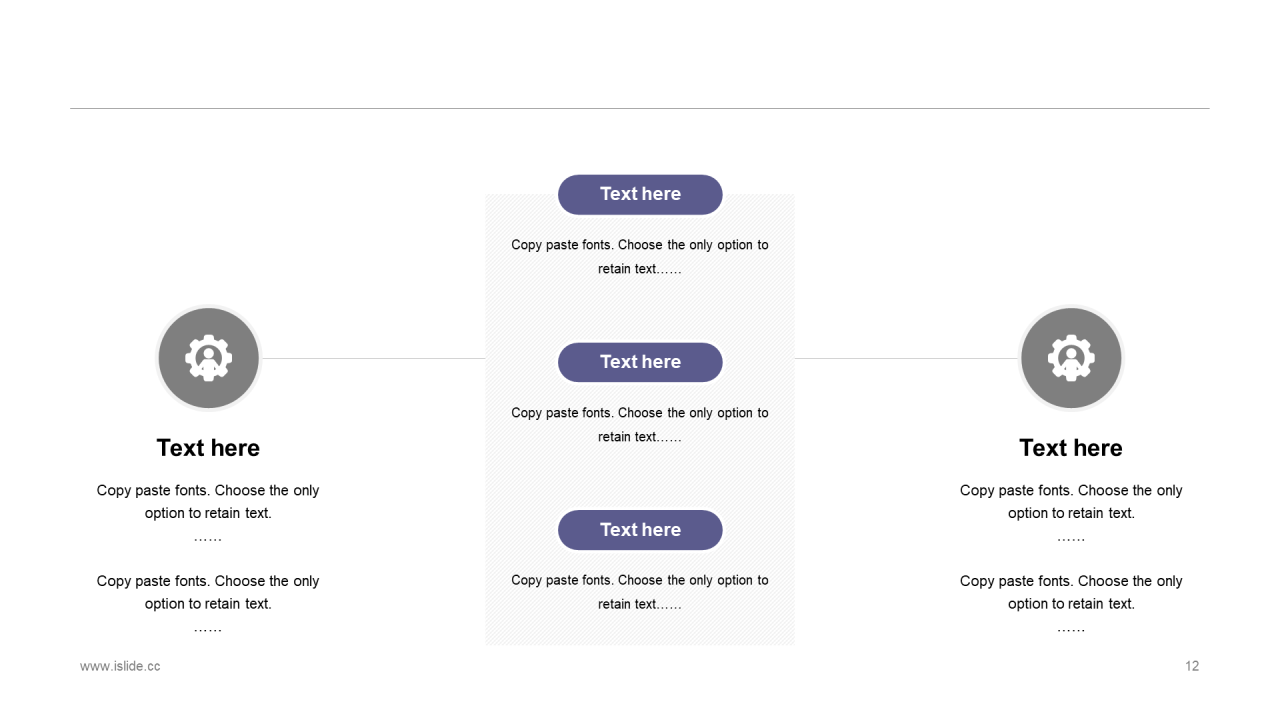The image size is (1280, 720).
Task: Select the bottom purple Text here pill
Action: click(x=640, y=530)
